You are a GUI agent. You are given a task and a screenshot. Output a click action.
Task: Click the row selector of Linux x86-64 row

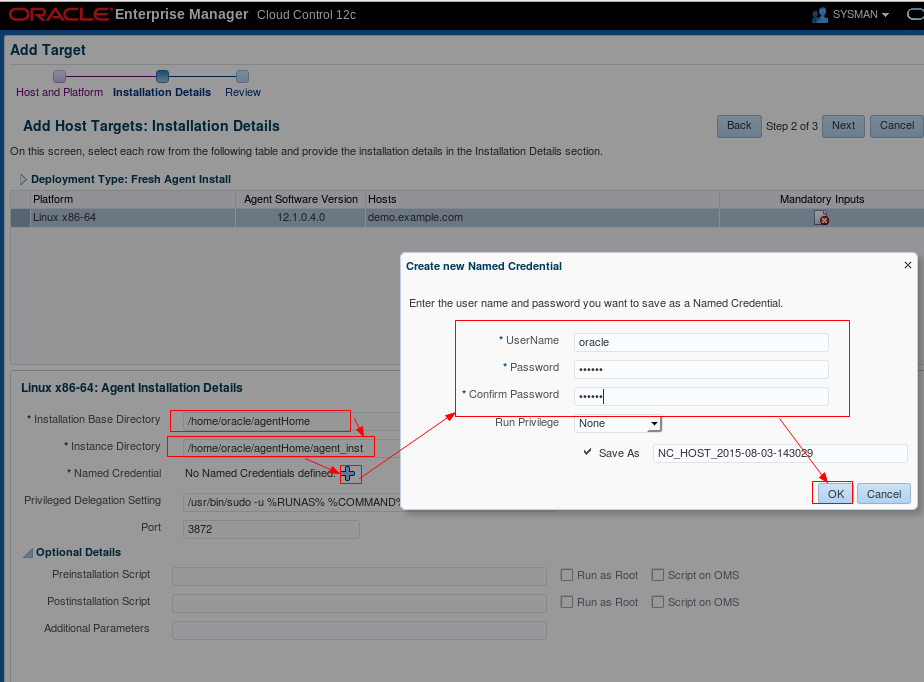point(20,218)
